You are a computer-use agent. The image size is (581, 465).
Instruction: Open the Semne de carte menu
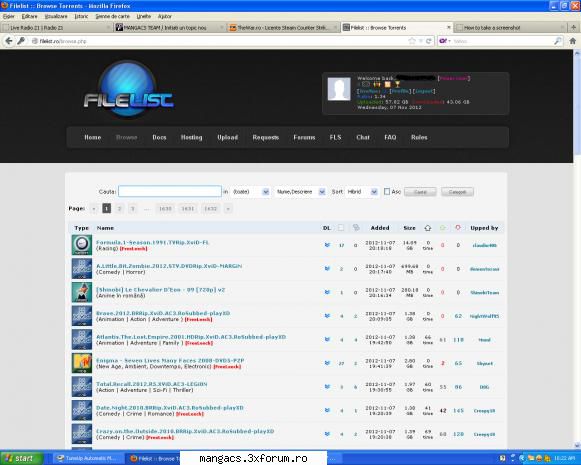(x=113, y=16)
